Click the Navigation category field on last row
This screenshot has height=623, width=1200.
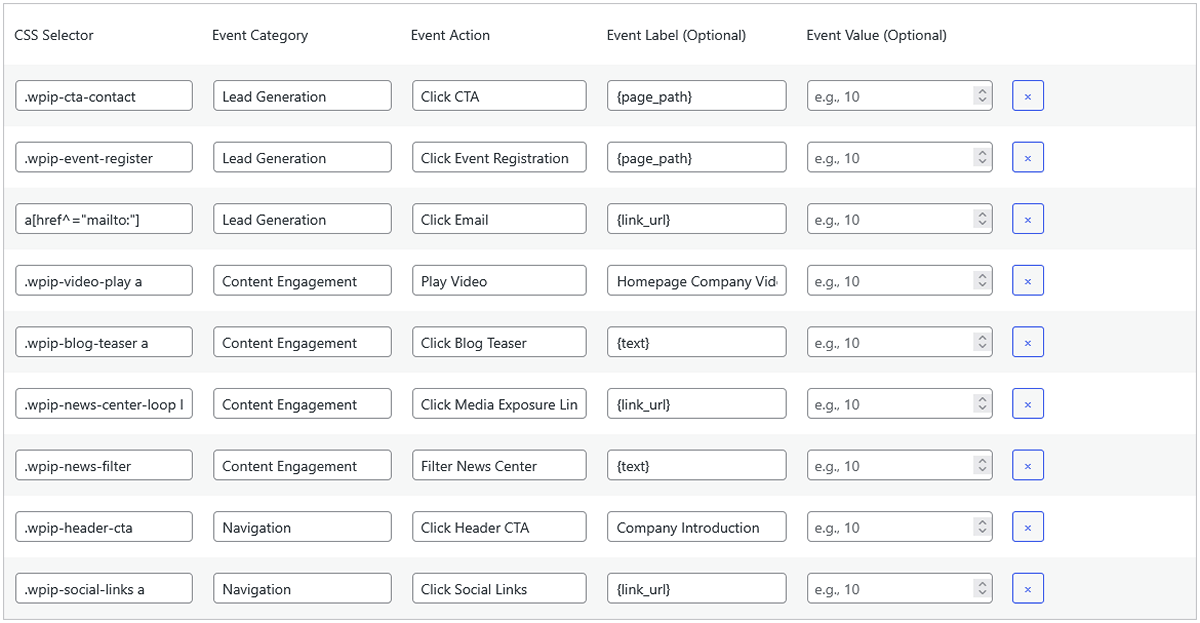(x=302, y=588)
